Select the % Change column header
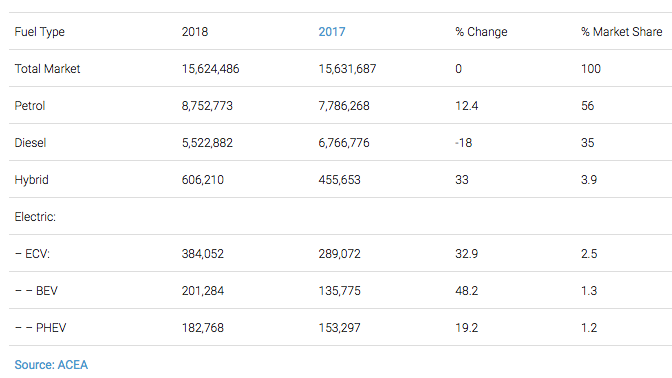 point(481,32)
